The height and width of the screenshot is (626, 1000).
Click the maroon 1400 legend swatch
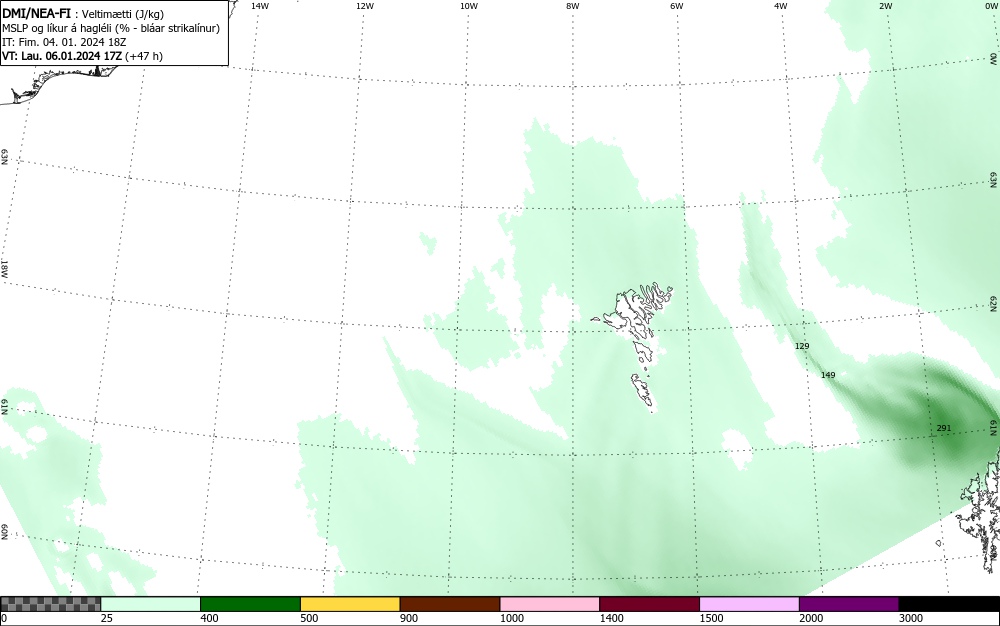[x=650, y=604]
